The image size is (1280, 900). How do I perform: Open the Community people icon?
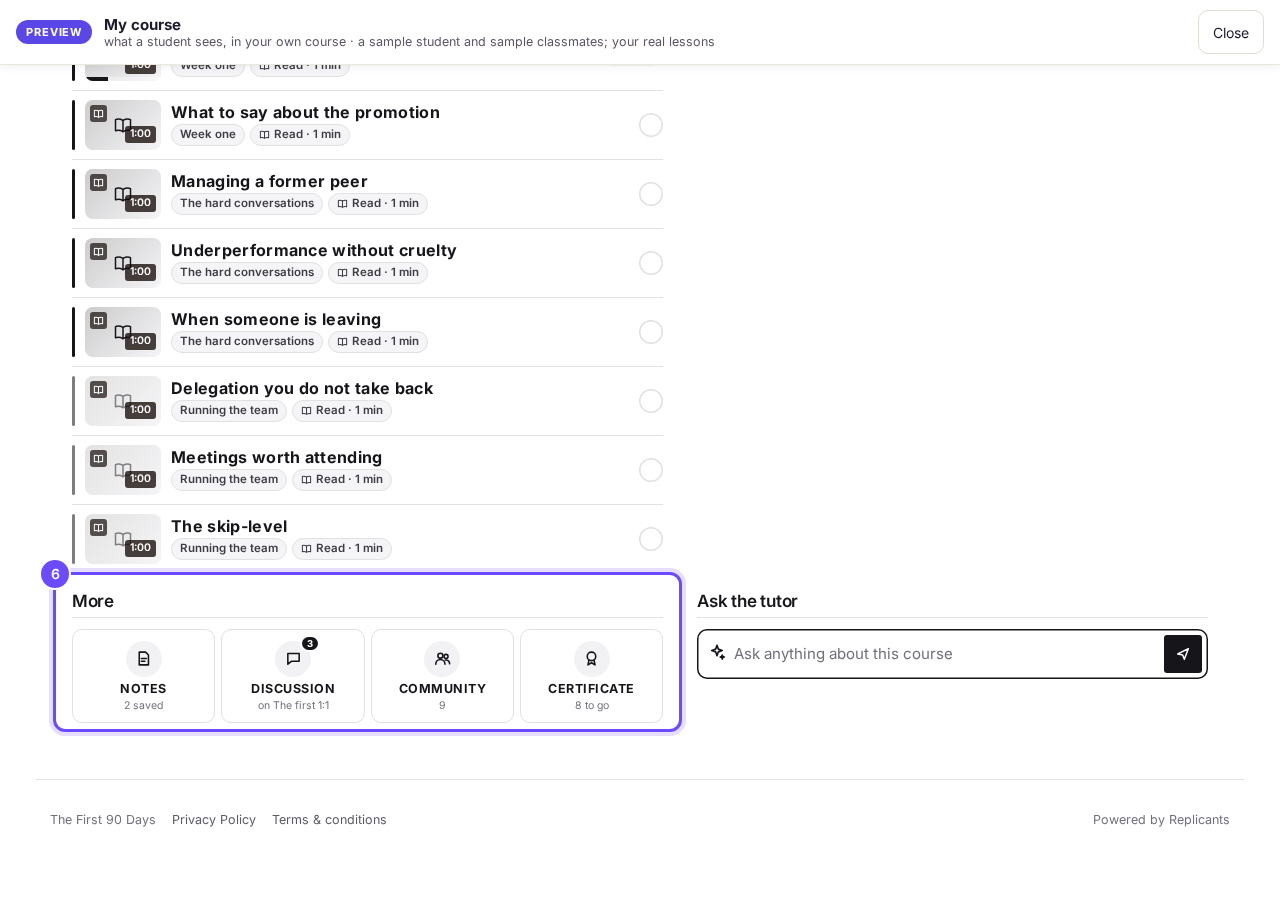coord(442,659)
